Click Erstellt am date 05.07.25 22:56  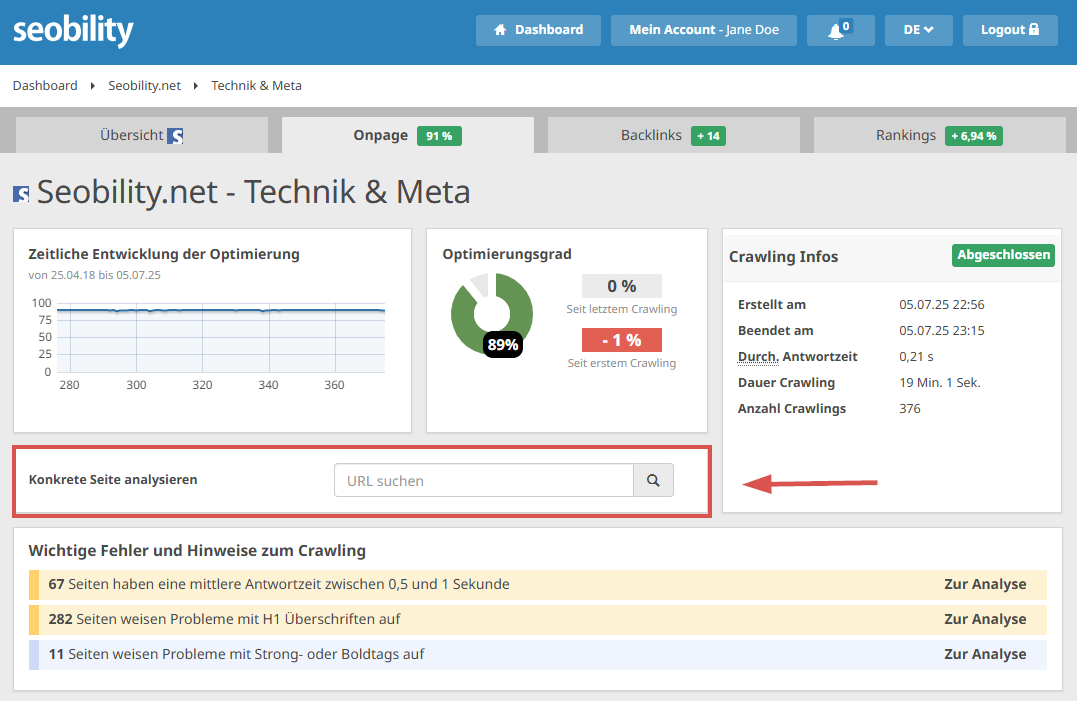(942, 304)
